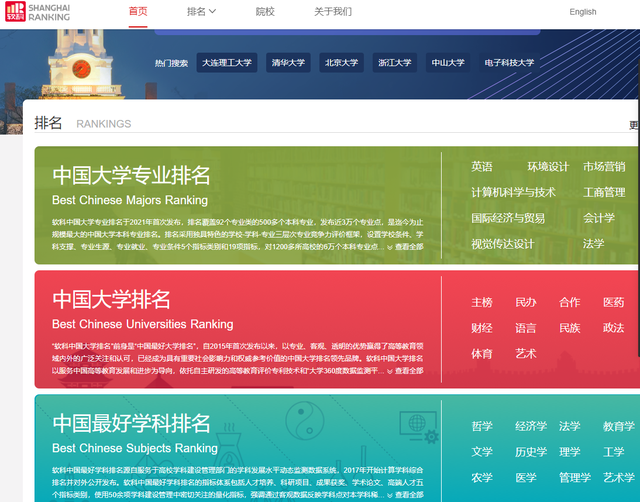Search hot keyword 北京大学
Viewport: 640px width, 502px height.
tap(341, 63)
